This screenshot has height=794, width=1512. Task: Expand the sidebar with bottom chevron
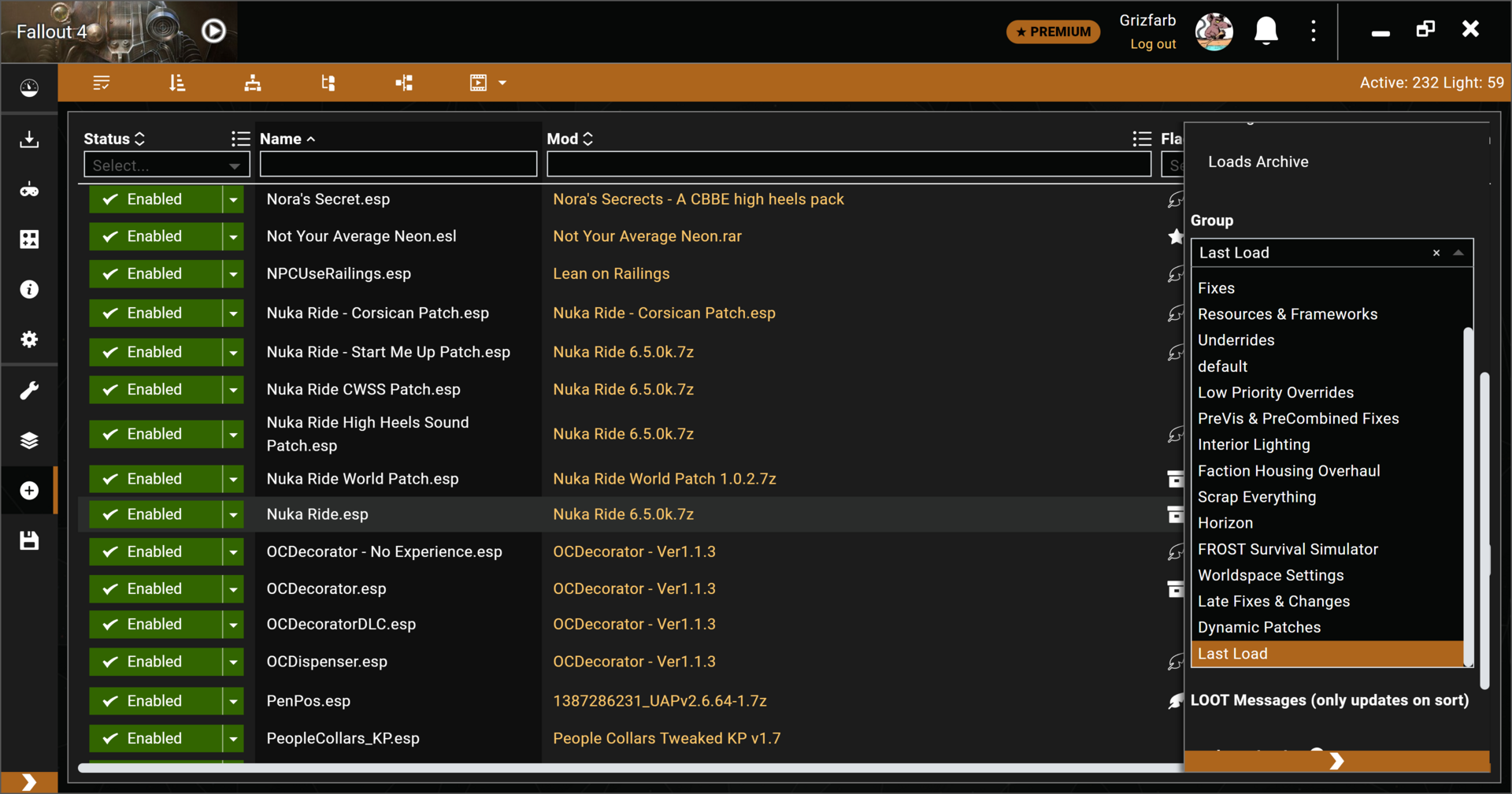pyautogui.click(x=29, y=781)
